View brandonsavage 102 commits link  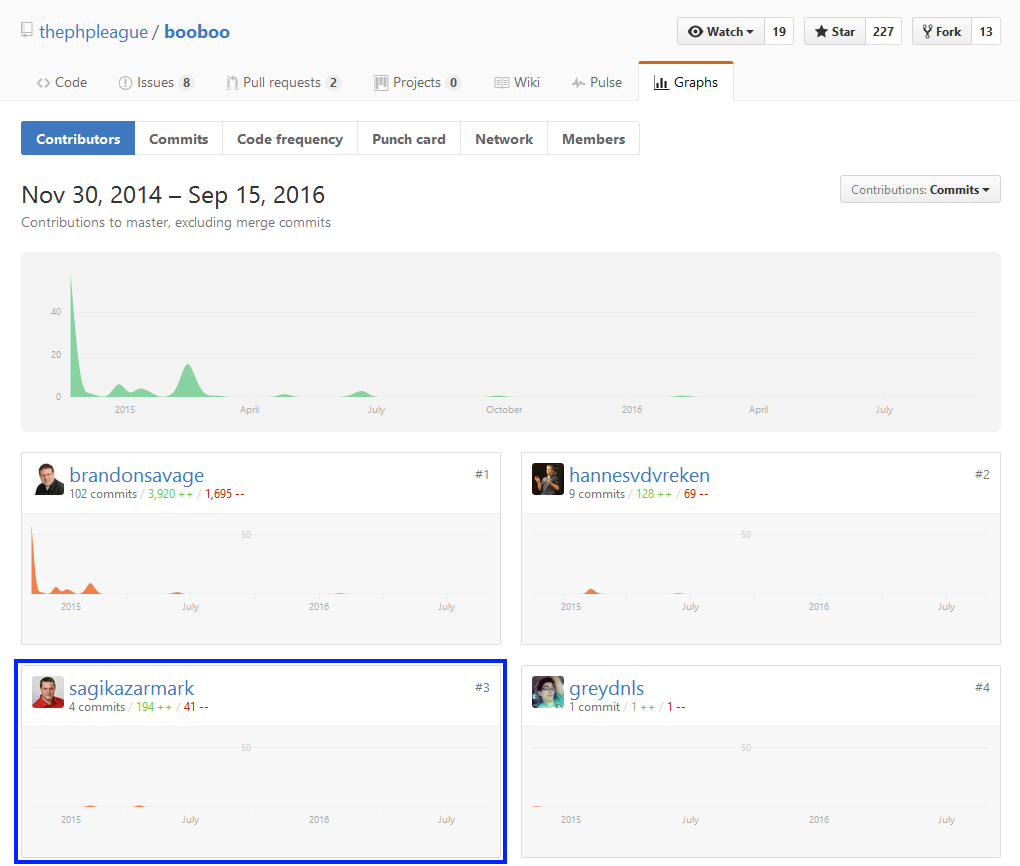point(103,494)
